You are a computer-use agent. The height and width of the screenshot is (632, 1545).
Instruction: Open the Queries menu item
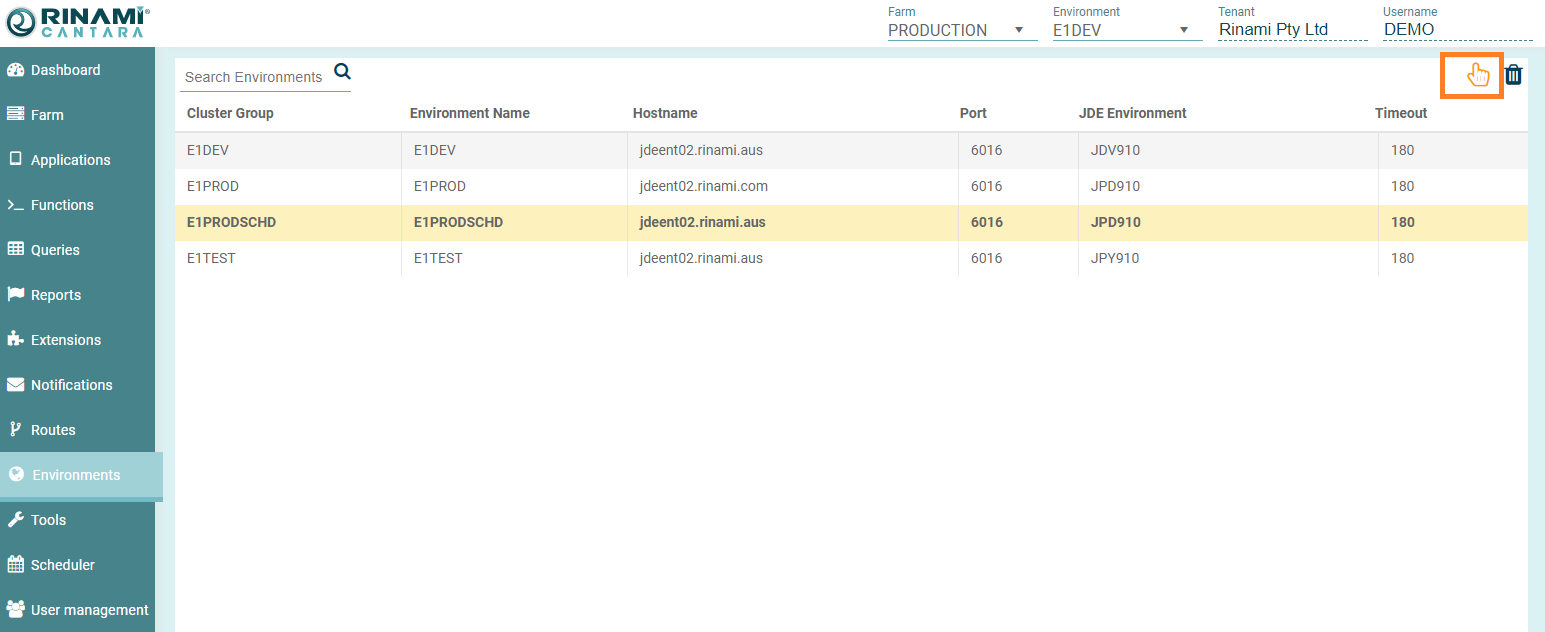(x=55, y=250)
